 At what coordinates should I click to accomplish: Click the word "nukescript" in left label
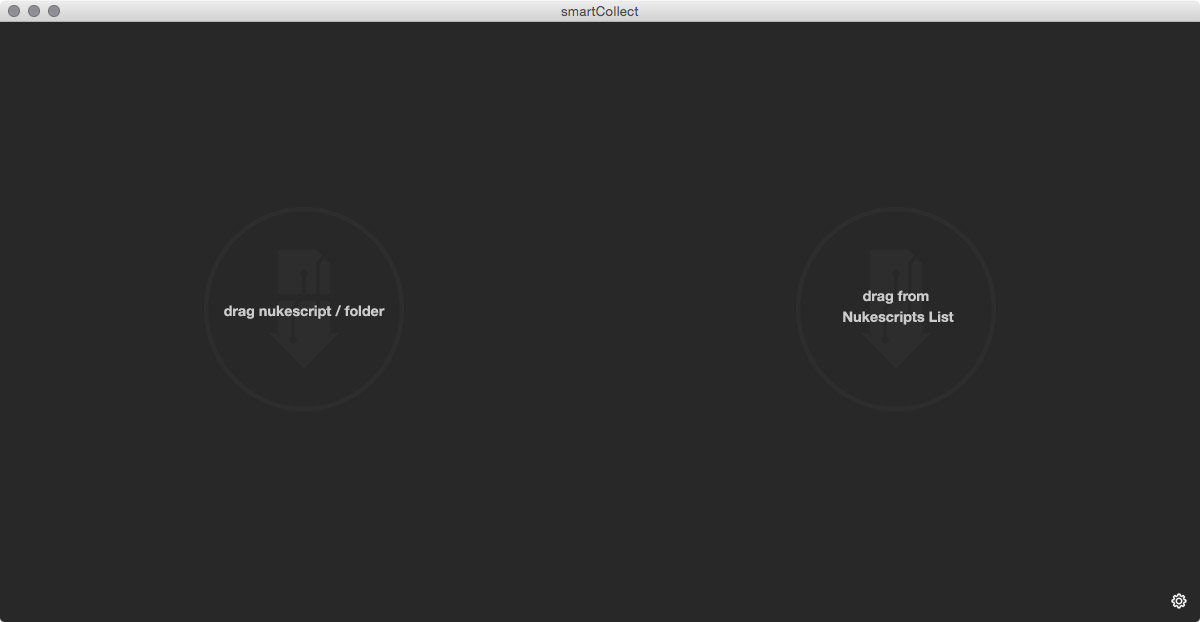(295, 311)
